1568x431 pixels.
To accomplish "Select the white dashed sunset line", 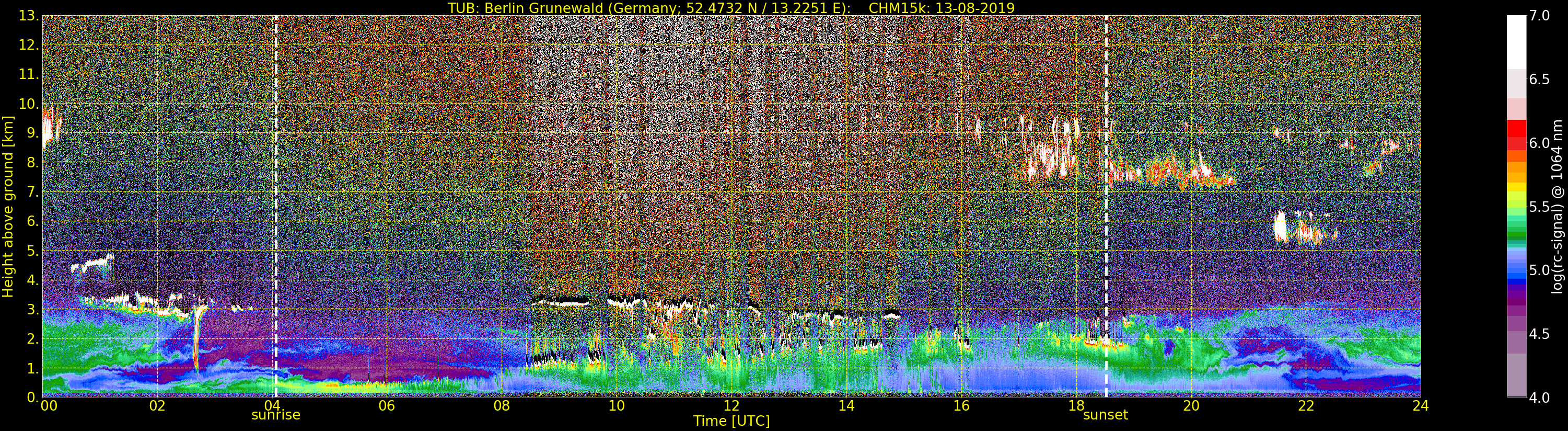I will 1106,206.
